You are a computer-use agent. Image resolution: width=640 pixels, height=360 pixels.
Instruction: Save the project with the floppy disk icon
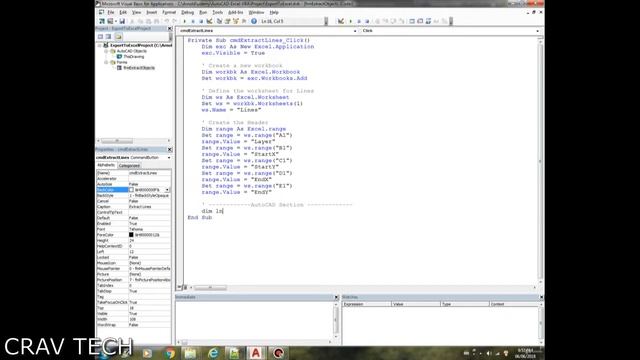(x=122, y=21)
